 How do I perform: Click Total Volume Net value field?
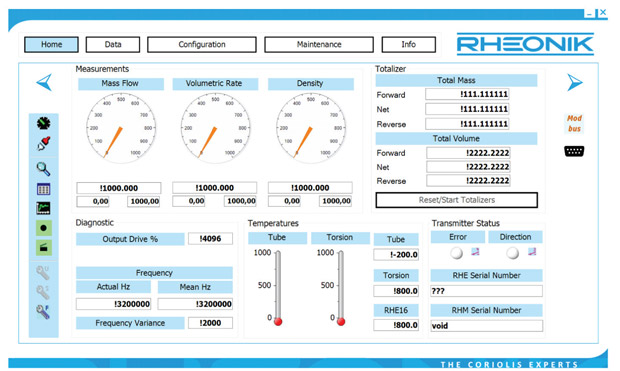pyautogui.click(x=468, y=167)
